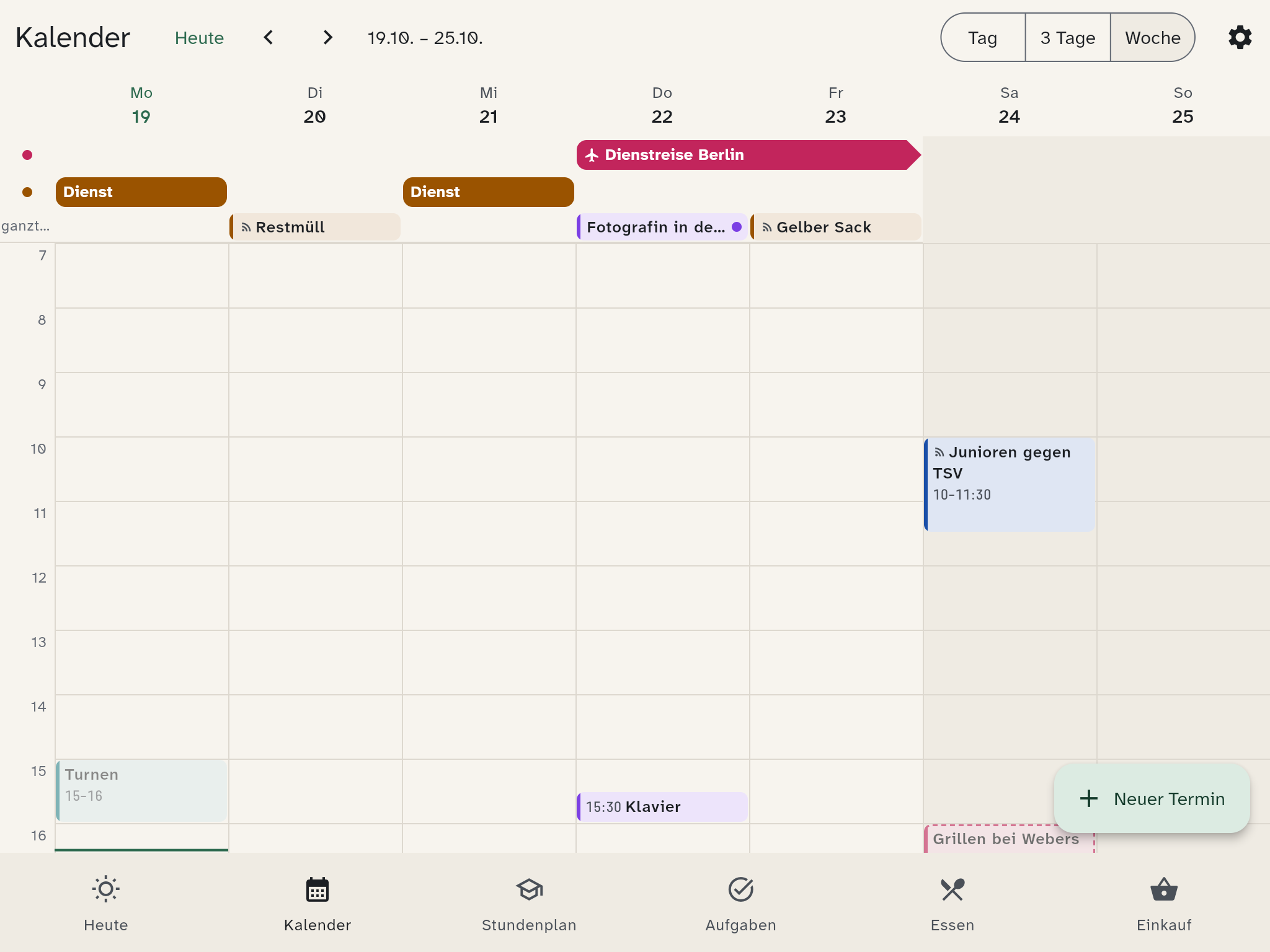This screenshot has width=1270, height=952.
Task: Go to next week arrow
Action: click(328, 38)
